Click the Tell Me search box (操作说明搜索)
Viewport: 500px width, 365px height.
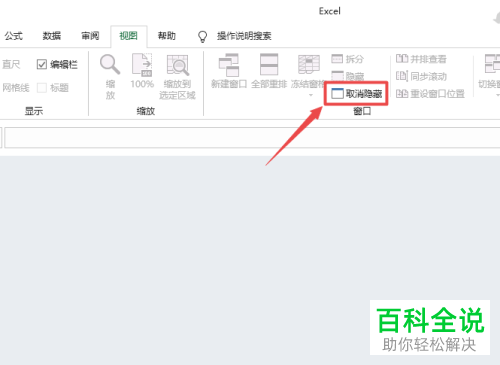[x=244, y=36]
